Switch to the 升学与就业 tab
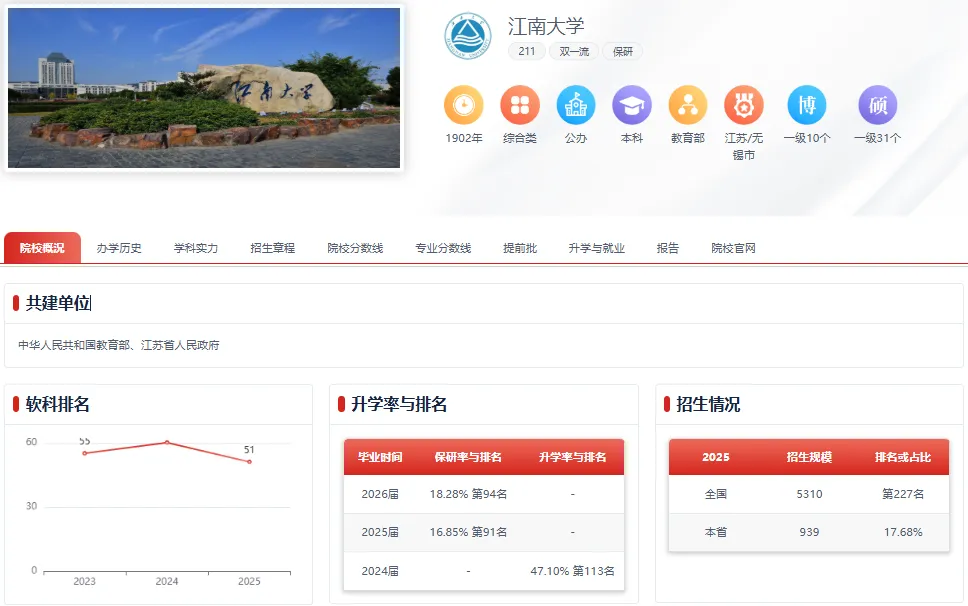Viewport: 968px width, 606px height. point(596,248)
